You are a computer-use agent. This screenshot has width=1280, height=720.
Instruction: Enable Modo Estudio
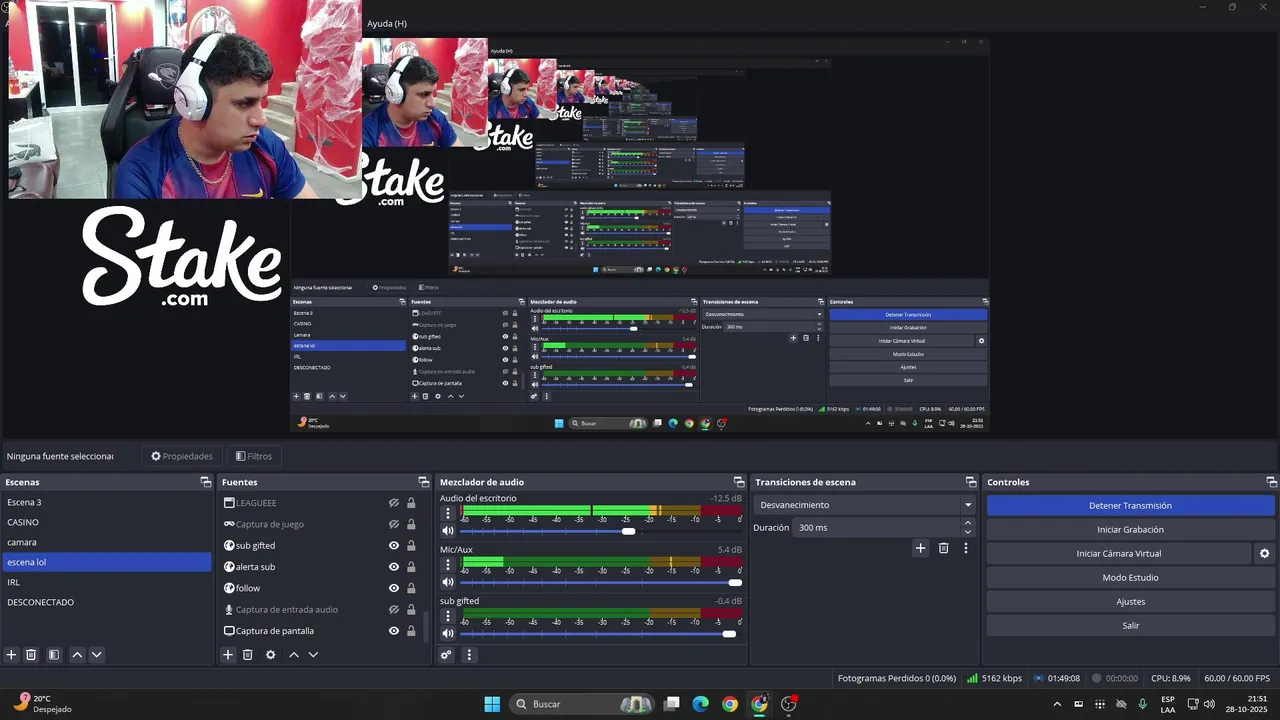pyautogui.click(x=1130, y=578)
